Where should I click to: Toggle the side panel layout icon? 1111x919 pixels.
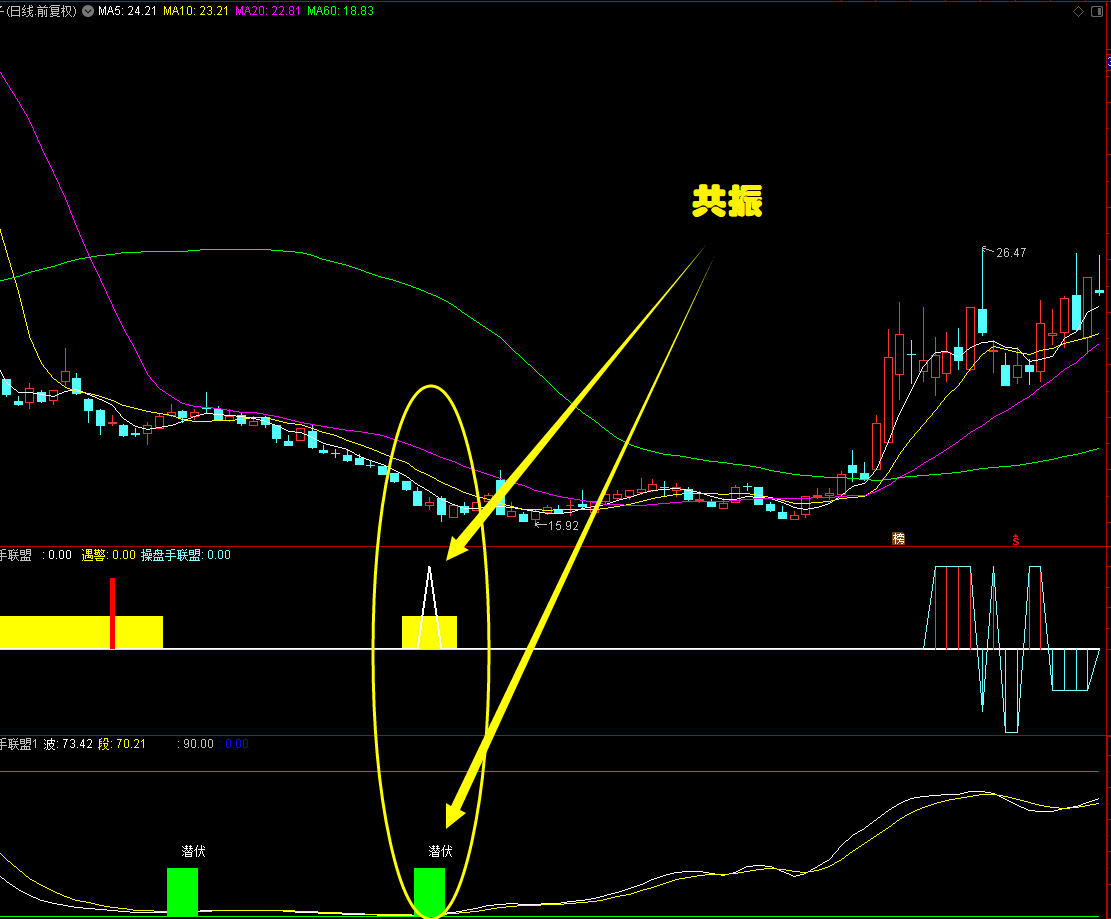coord(1097,11)
